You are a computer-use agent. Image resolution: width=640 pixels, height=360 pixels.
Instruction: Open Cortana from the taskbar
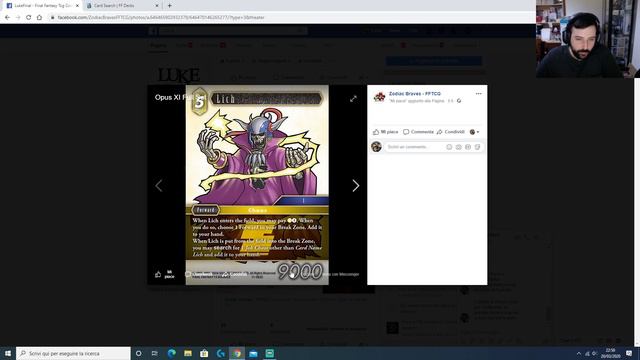click(x=138, y=353)
